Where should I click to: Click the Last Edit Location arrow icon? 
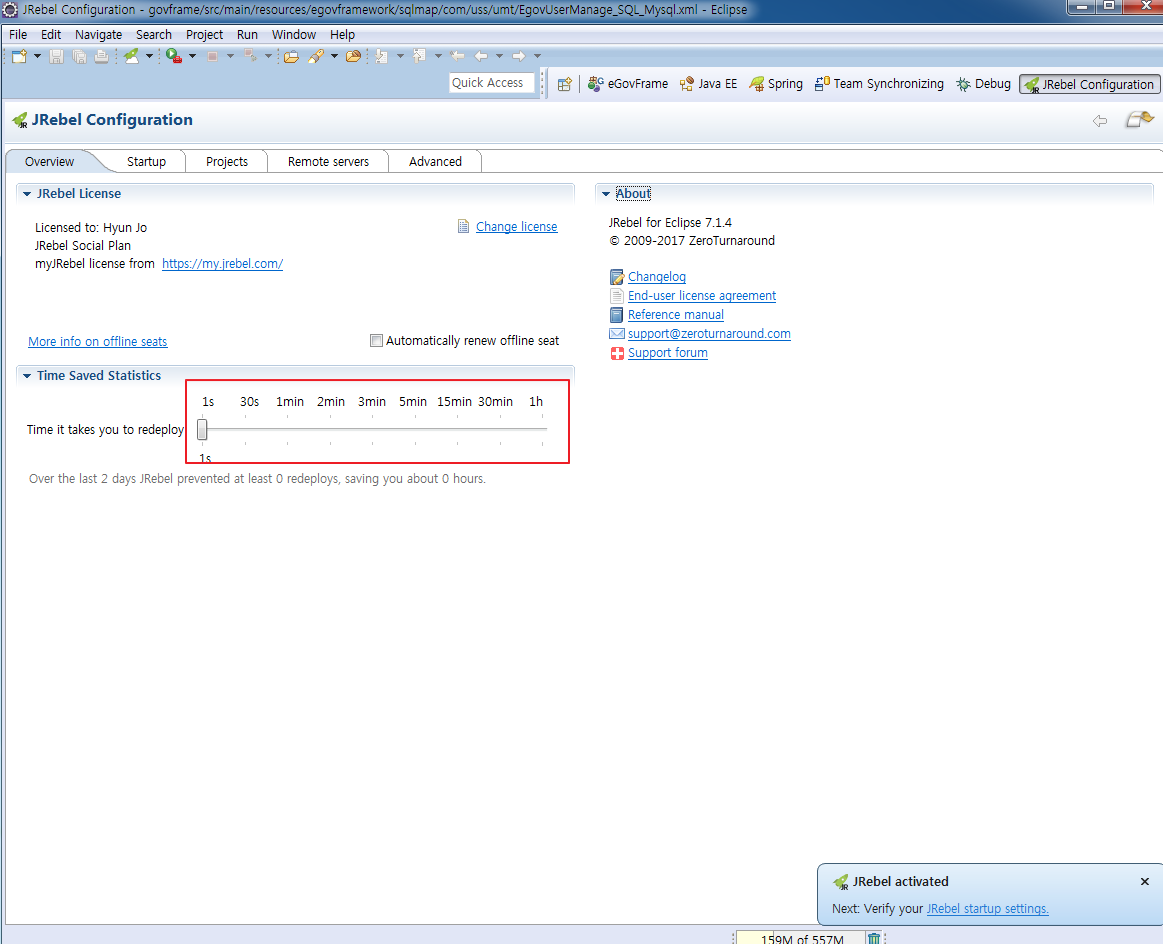[458, 56]
